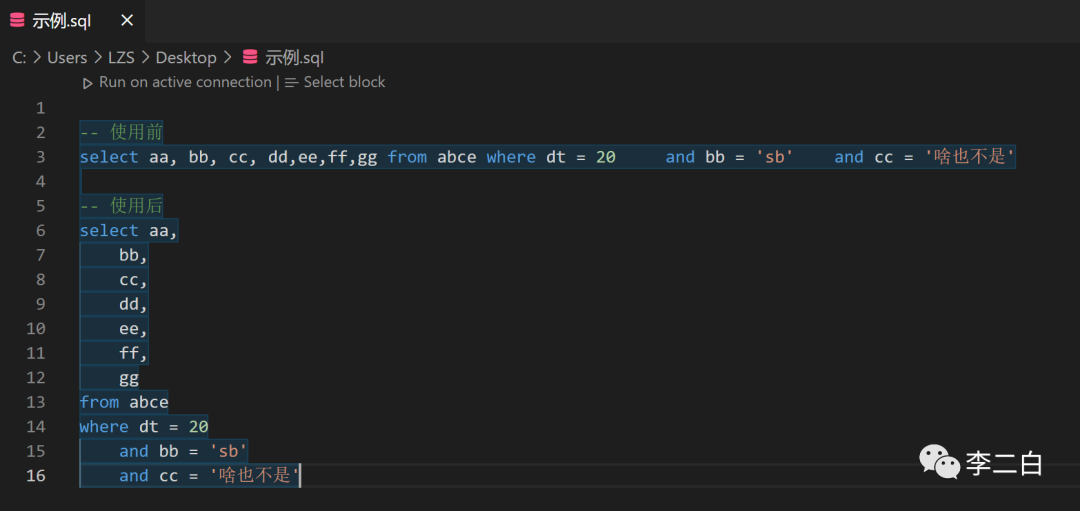Run the query via Run on active connection
The height and width of the screenshot is (511, 1080).
[x=185, y=82]
